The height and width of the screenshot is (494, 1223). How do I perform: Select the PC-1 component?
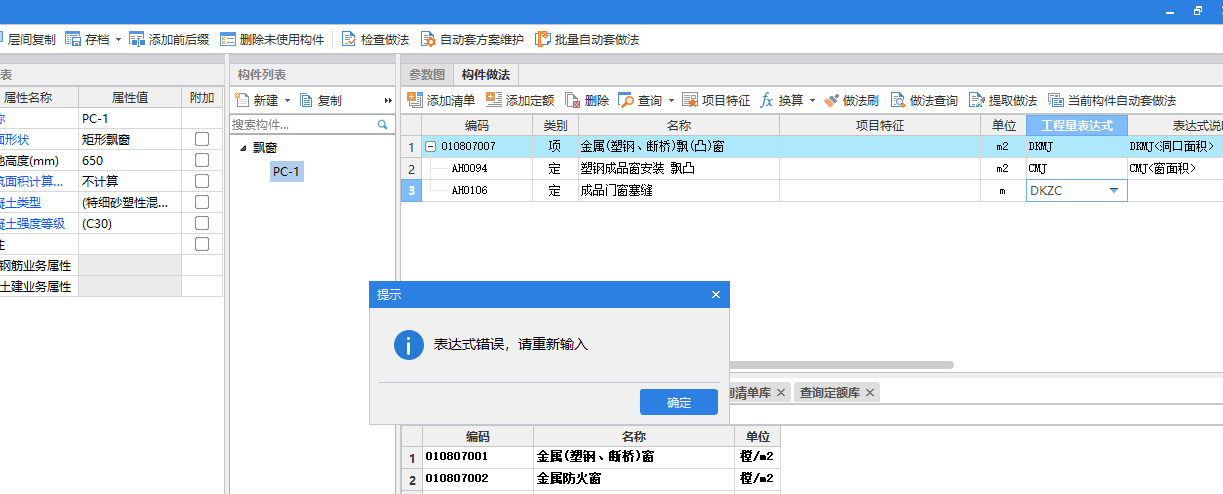tap(286, 172)
